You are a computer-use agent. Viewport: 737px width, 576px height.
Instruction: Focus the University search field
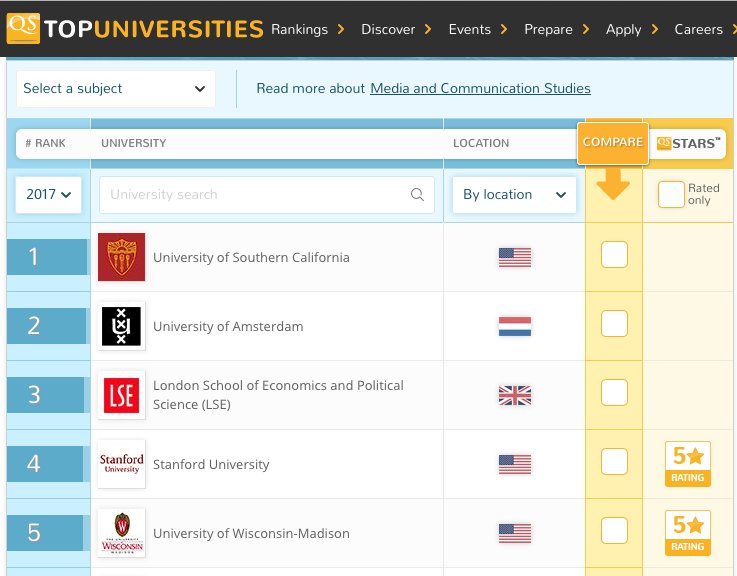(x=267, y=194)
